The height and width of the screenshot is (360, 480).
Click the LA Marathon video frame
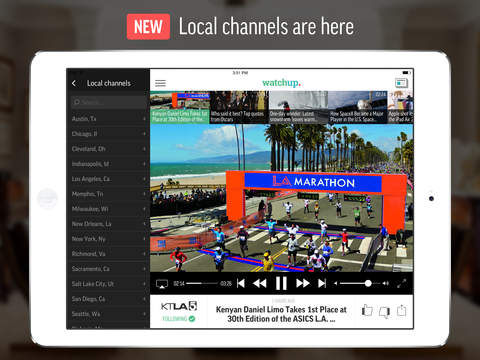coord(281,198)
